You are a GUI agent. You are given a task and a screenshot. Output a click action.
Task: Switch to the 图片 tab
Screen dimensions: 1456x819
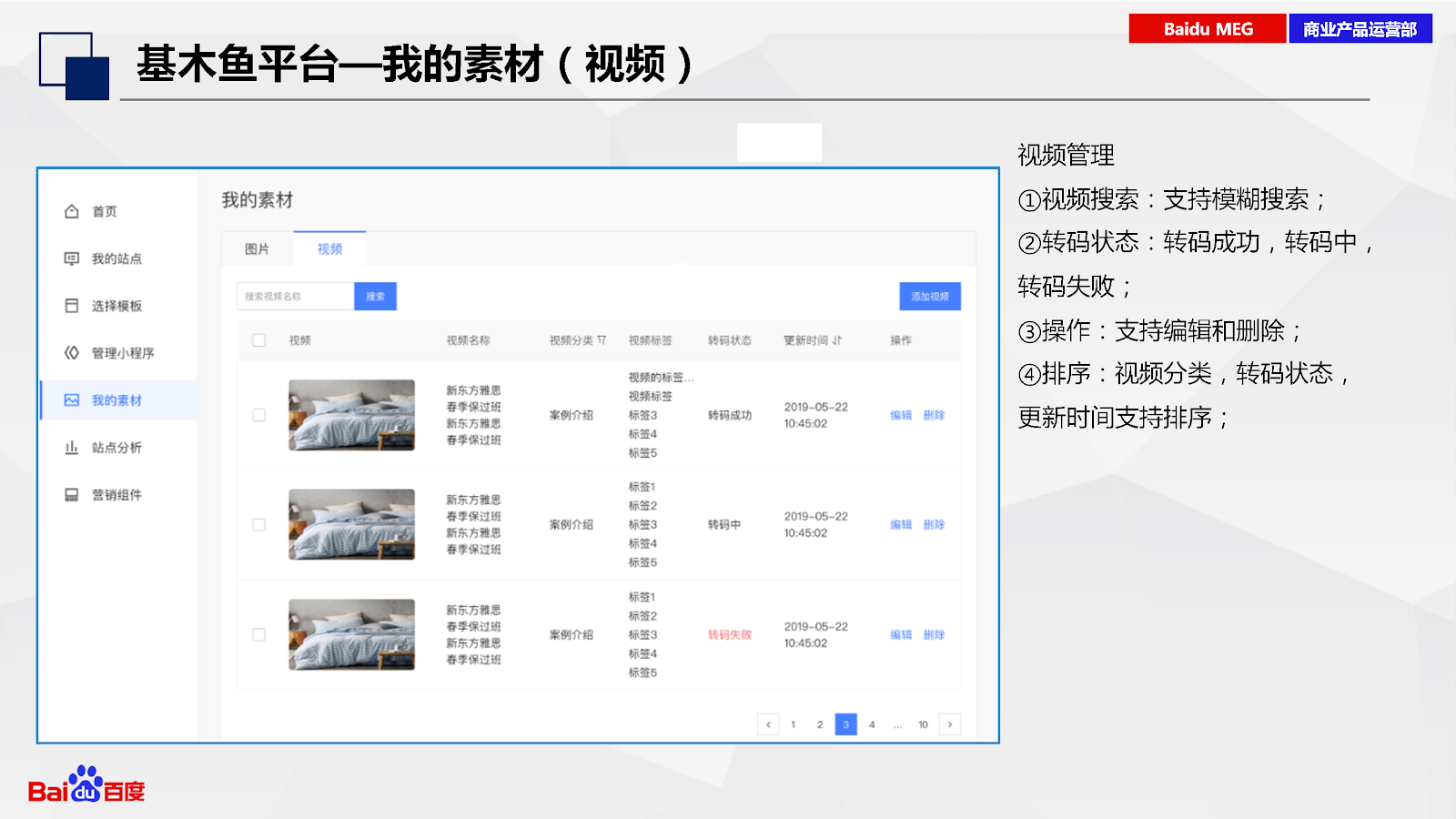(258, 249)
